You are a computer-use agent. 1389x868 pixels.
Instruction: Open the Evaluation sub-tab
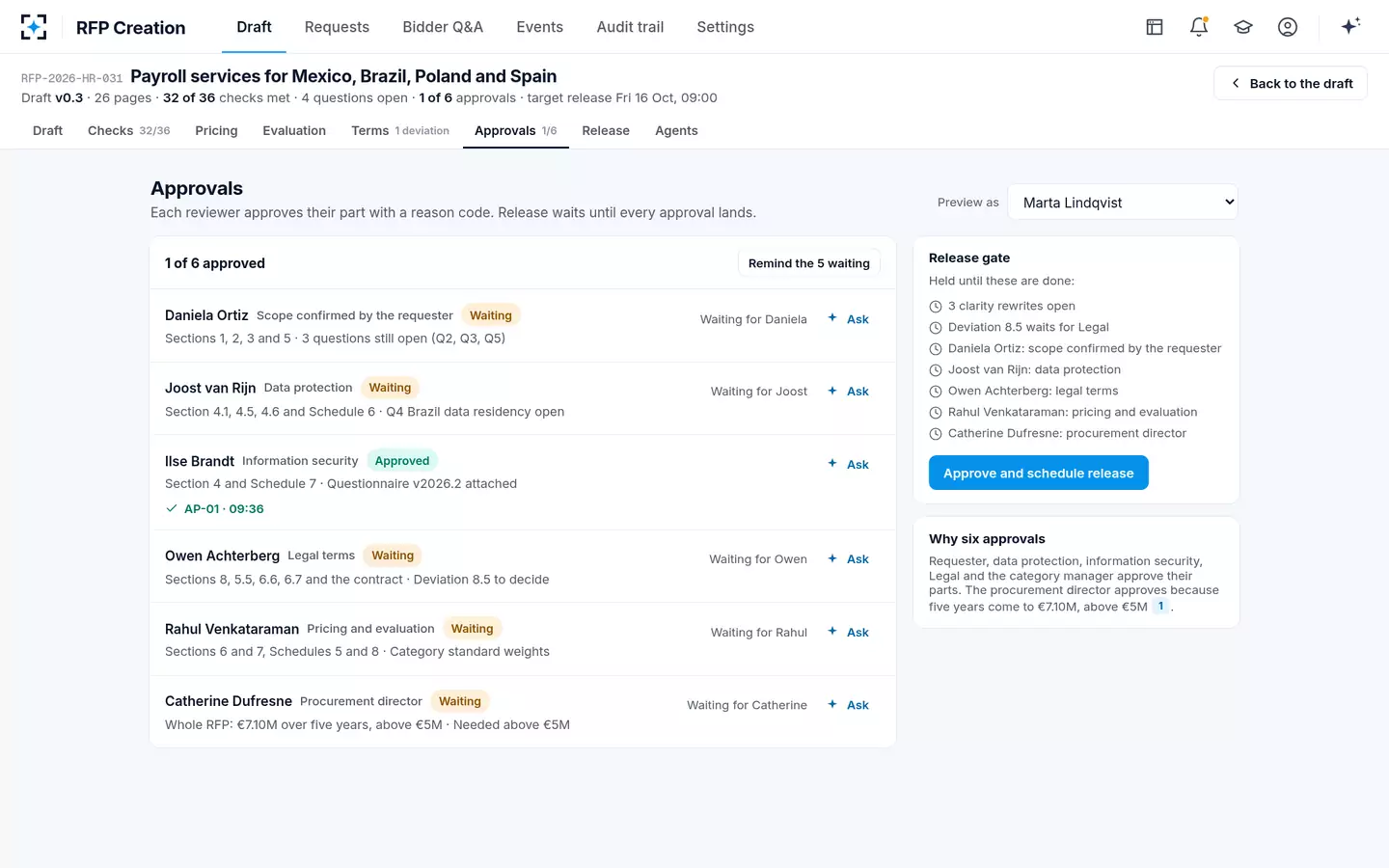[294, 131]
